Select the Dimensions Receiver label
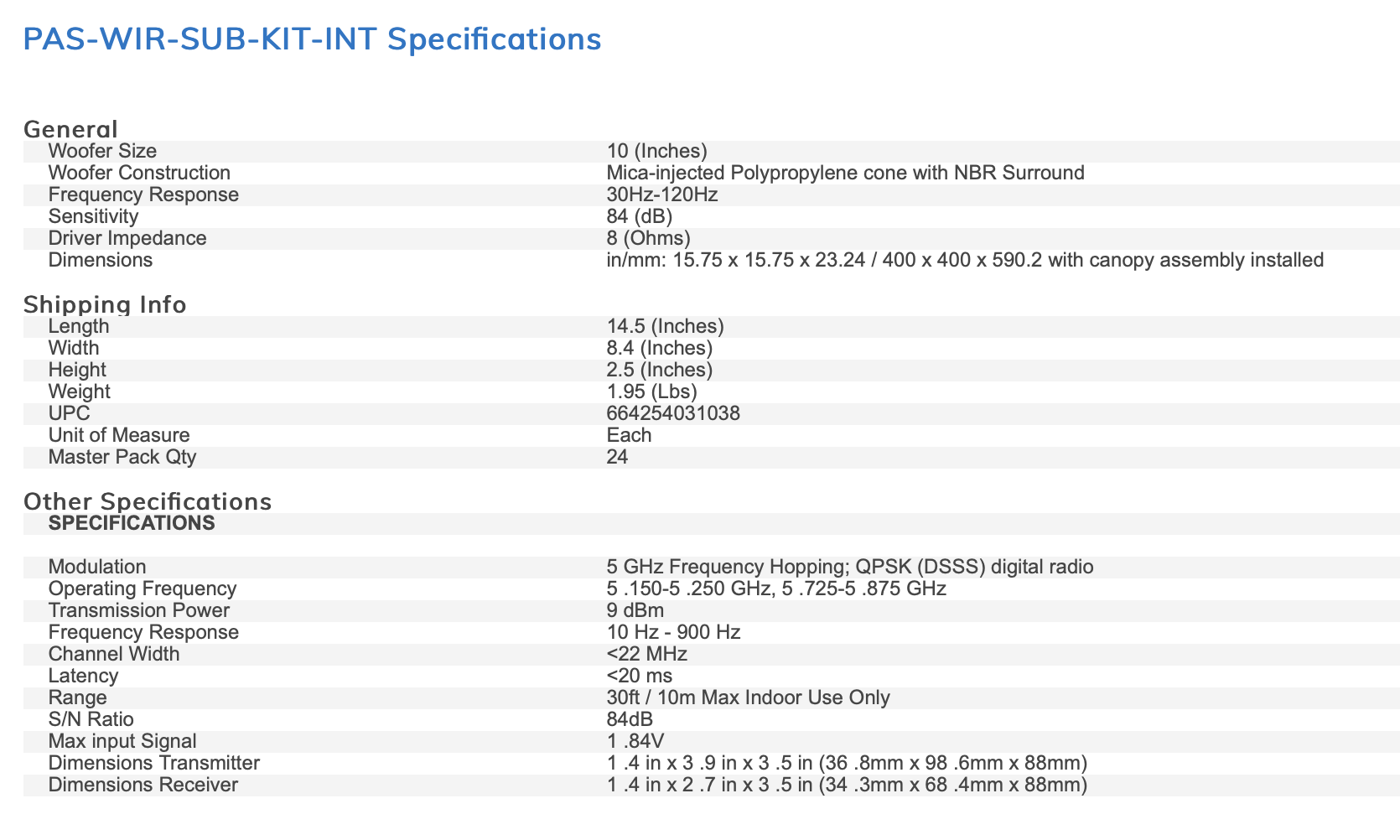The height and width of the screenshot is (840, 1400). coord(143,785)
